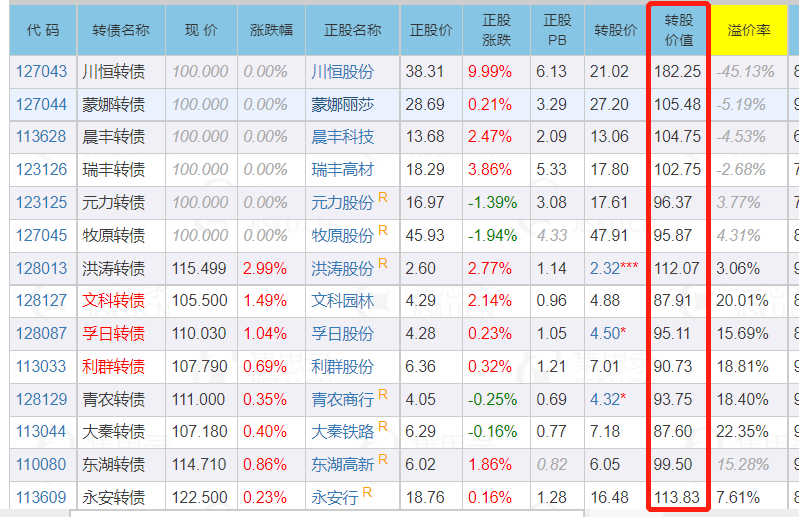Sort by the 正股PB column header

(557, 31)
